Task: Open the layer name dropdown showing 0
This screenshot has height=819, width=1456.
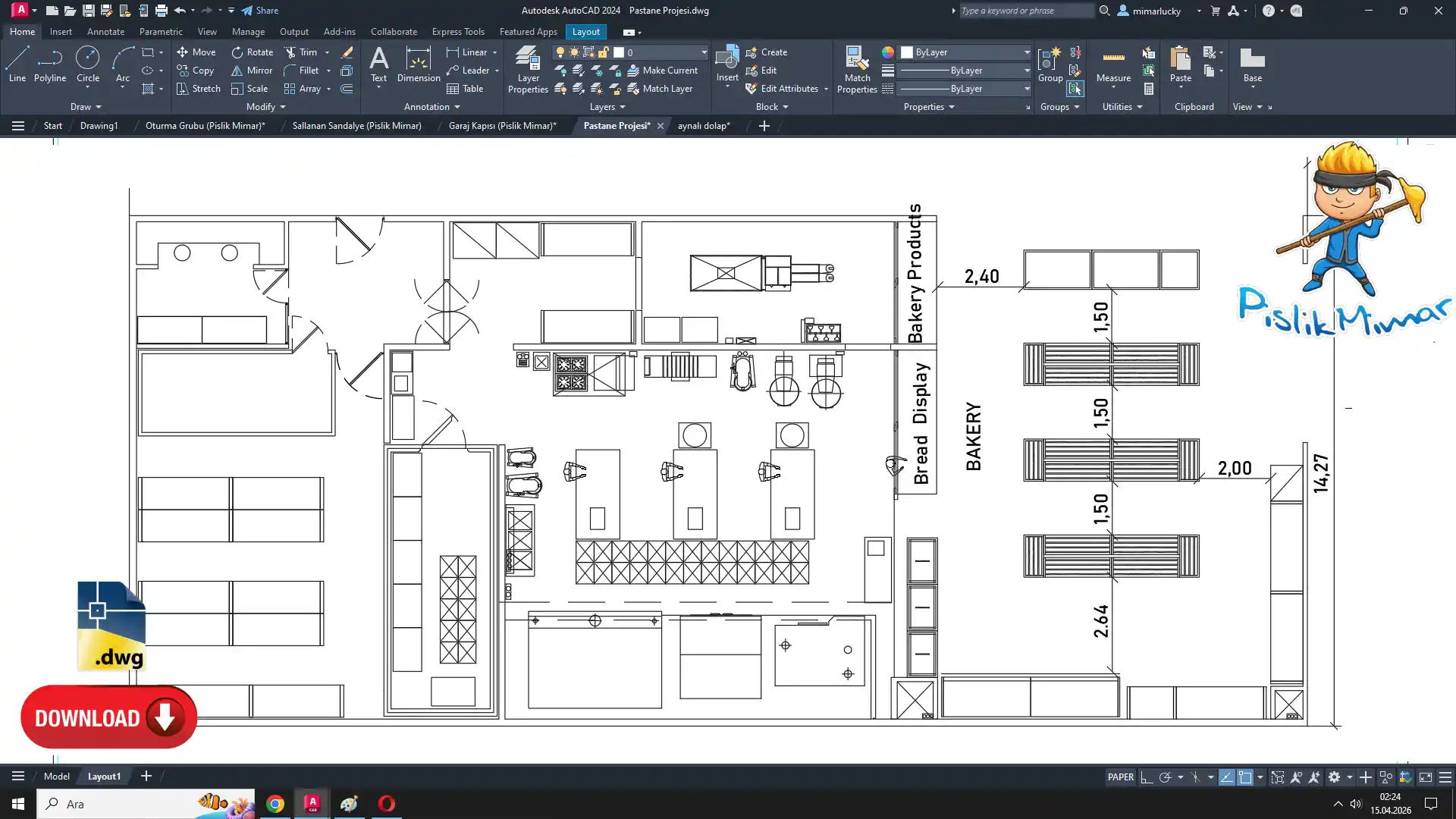Action: click(x=704, y=52)
